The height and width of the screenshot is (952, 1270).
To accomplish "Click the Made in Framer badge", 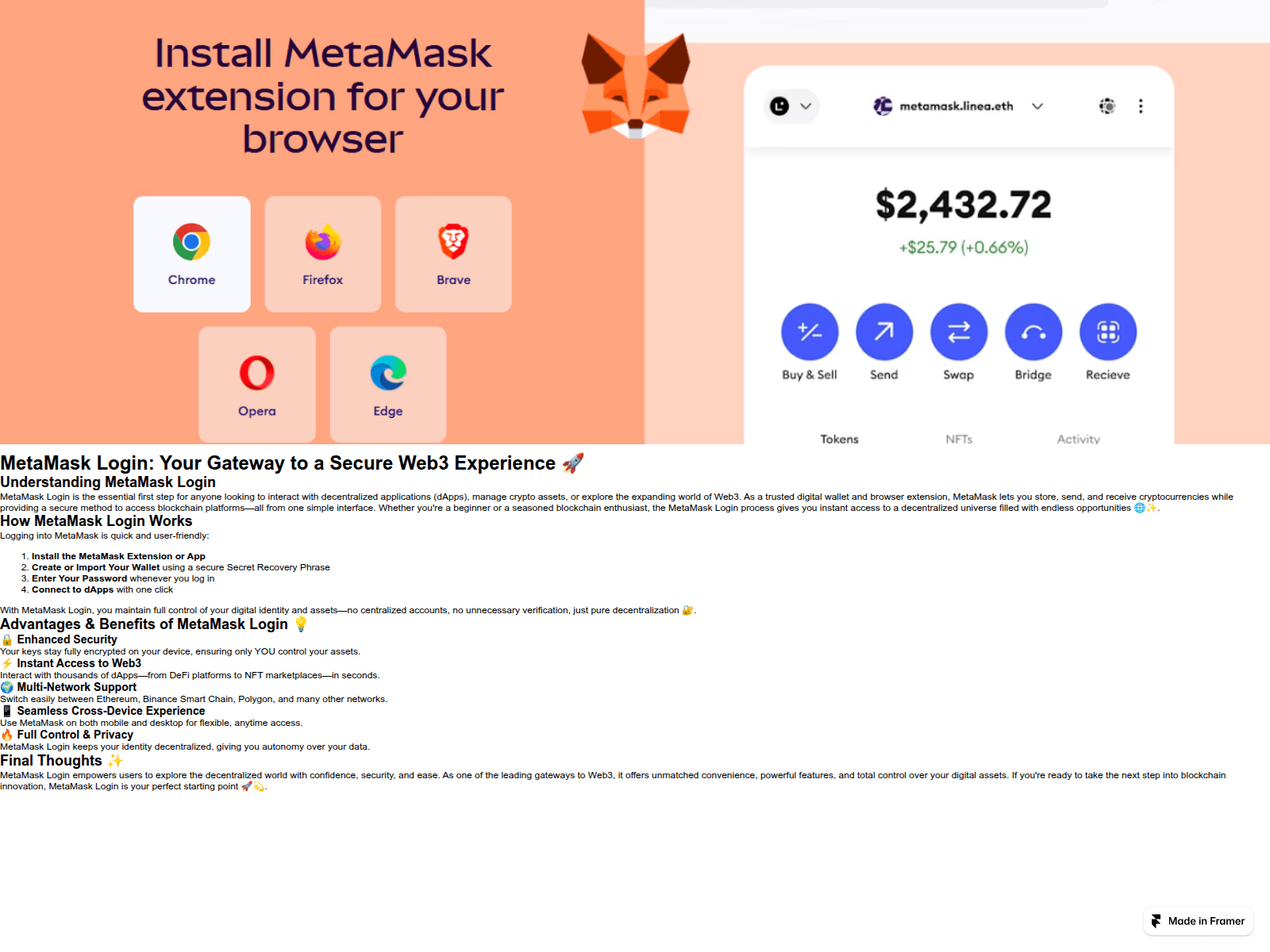I will (1199, 921).
